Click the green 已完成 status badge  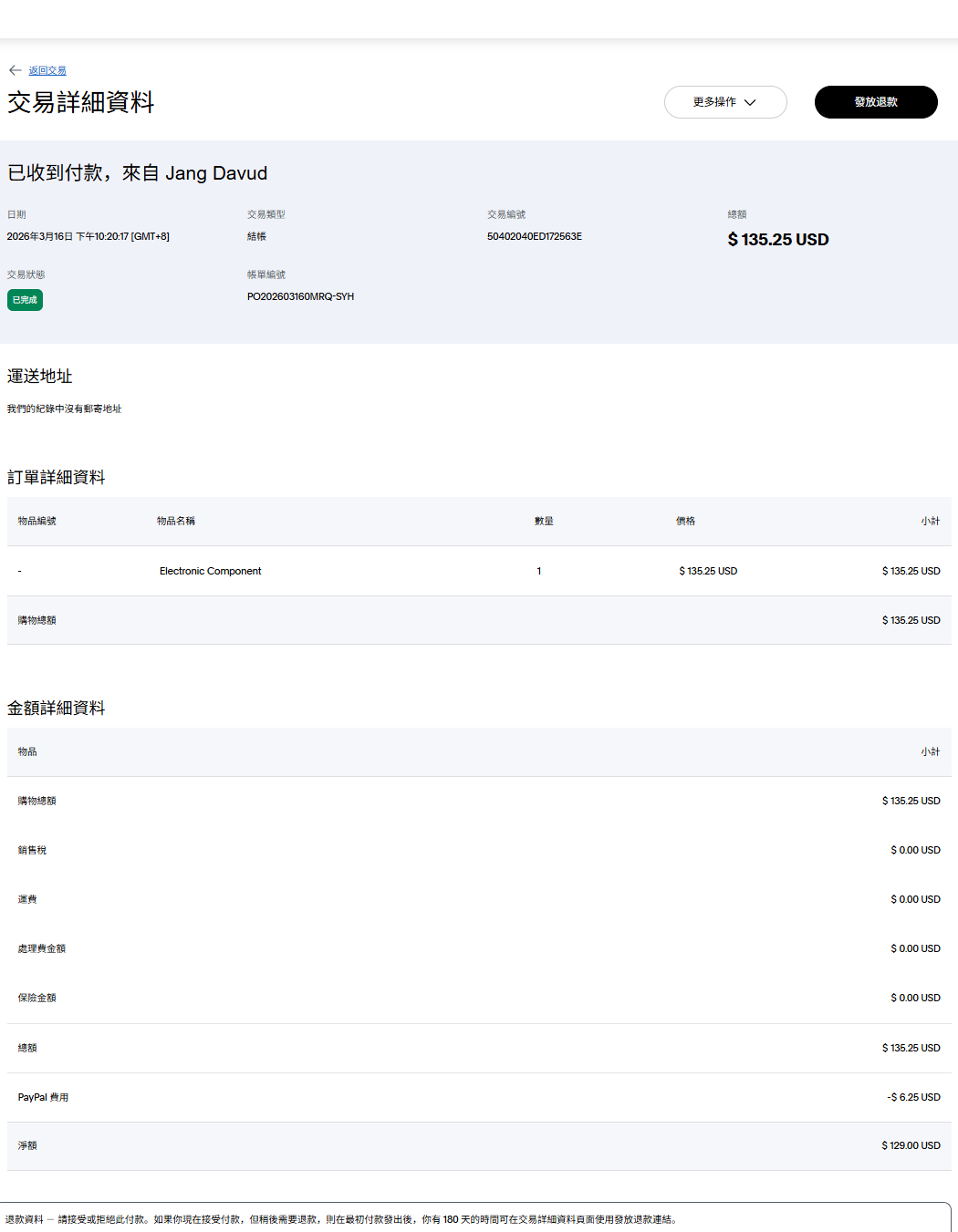(x=25, y=300)
